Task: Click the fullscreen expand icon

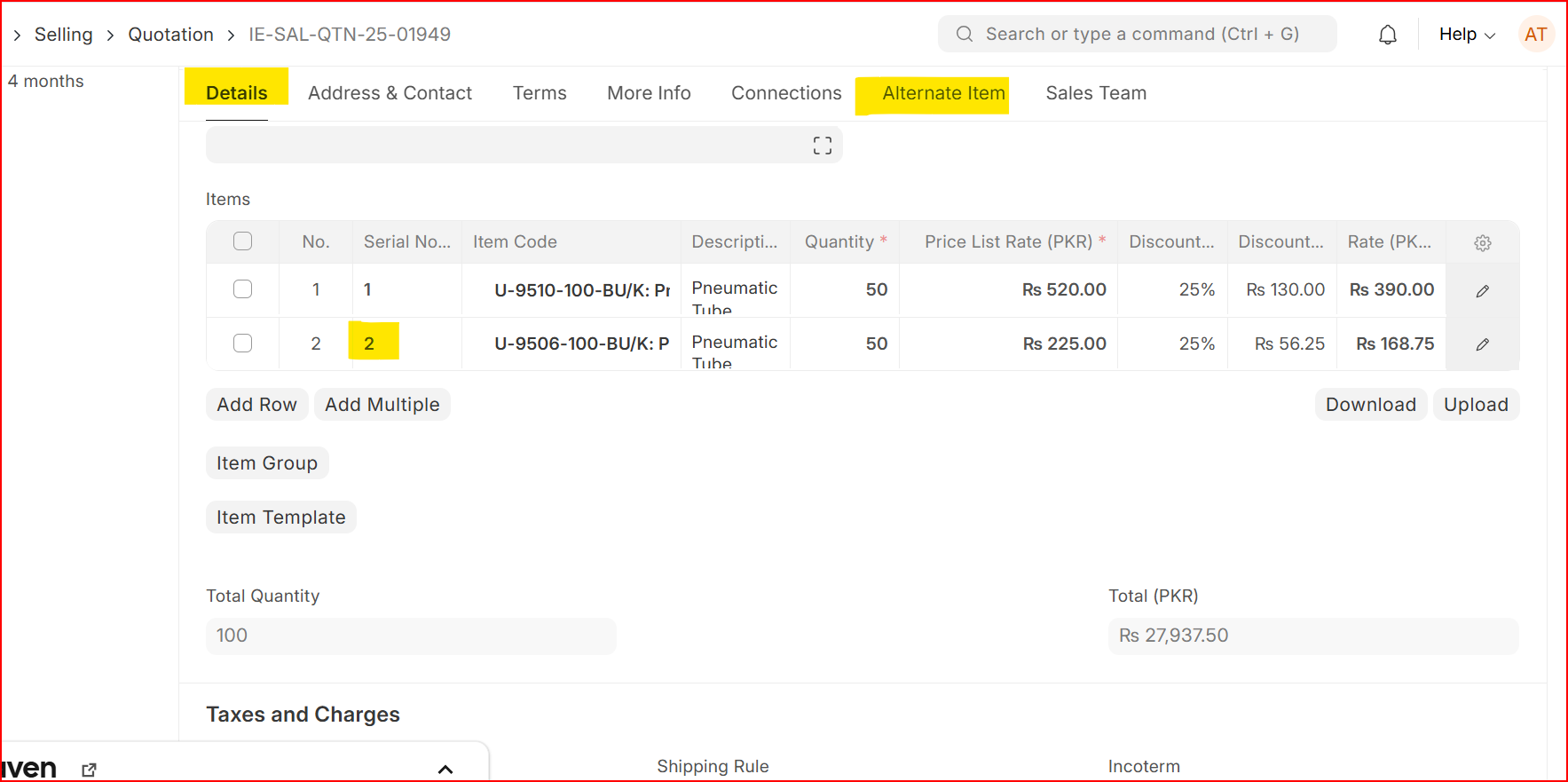Action: pyautogui.click(x=823, y=146)
